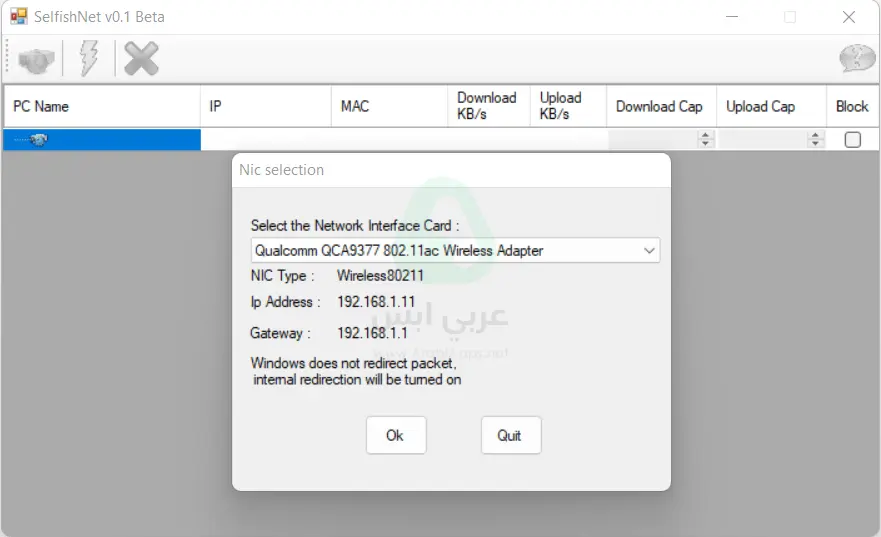Click the Upload Cap spinner arrows
Screen dimensions: 881x537
tap(816, 140)
